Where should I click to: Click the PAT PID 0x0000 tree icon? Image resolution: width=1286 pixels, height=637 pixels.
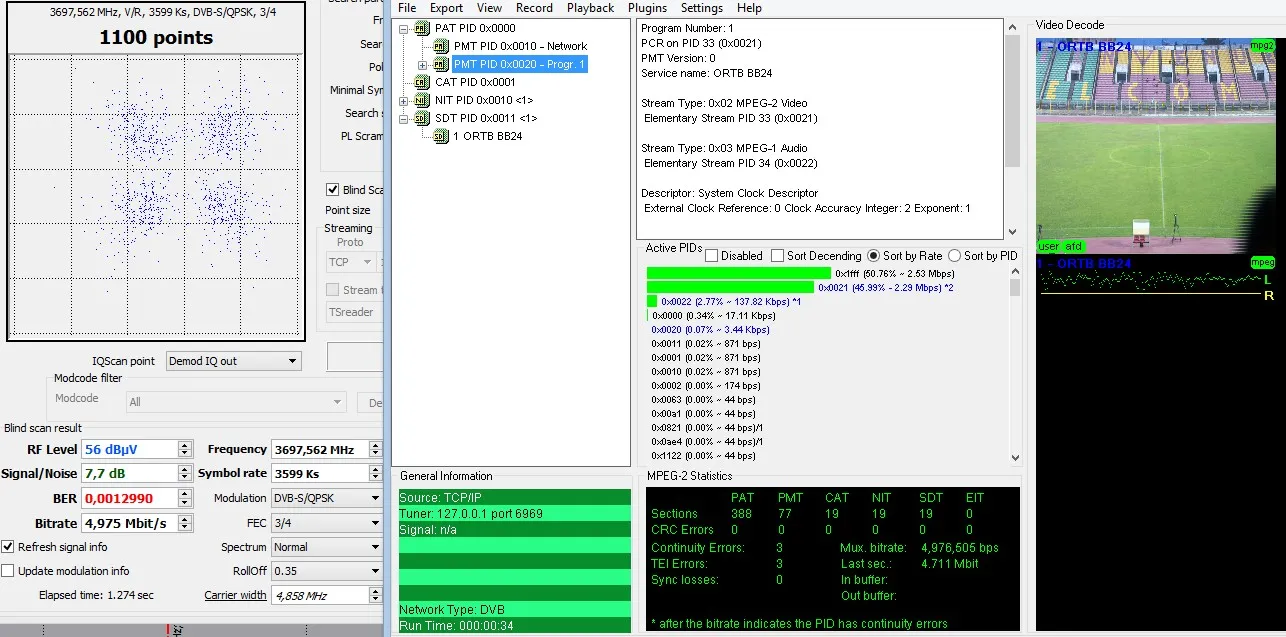coord(421,29)
